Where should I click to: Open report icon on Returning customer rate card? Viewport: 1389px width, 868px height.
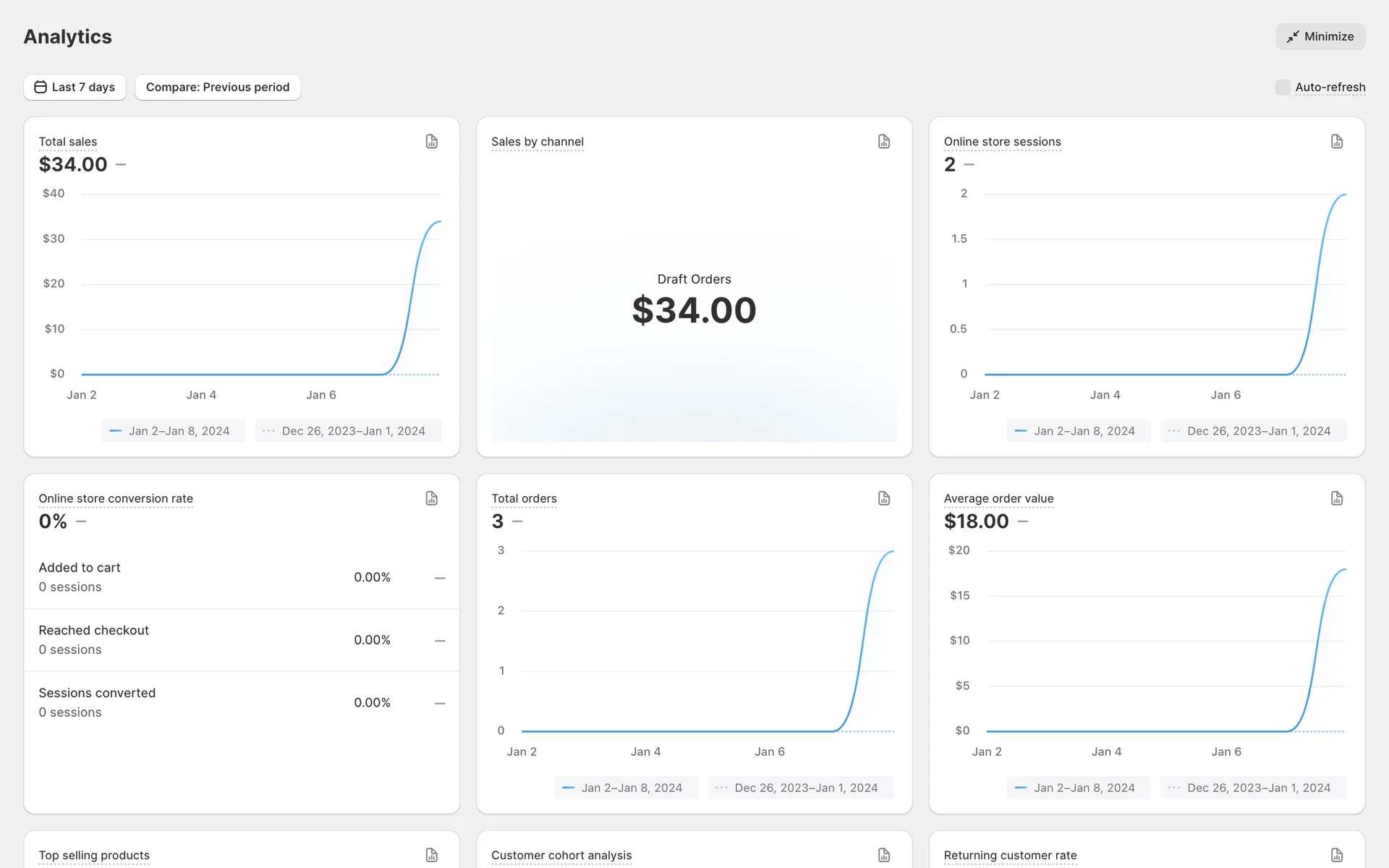[x=1337, y=855]
